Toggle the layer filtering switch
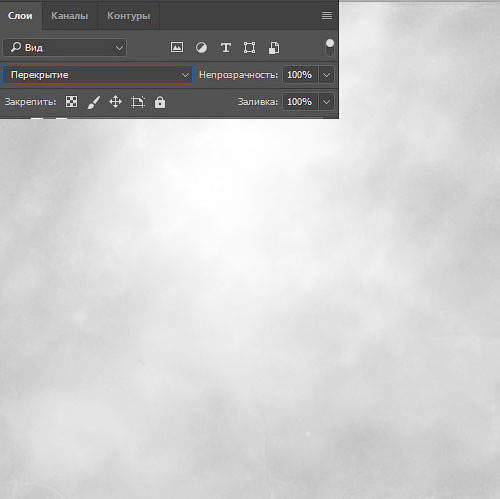The width and height of the screenshot is (500, 499). [330, 48]
